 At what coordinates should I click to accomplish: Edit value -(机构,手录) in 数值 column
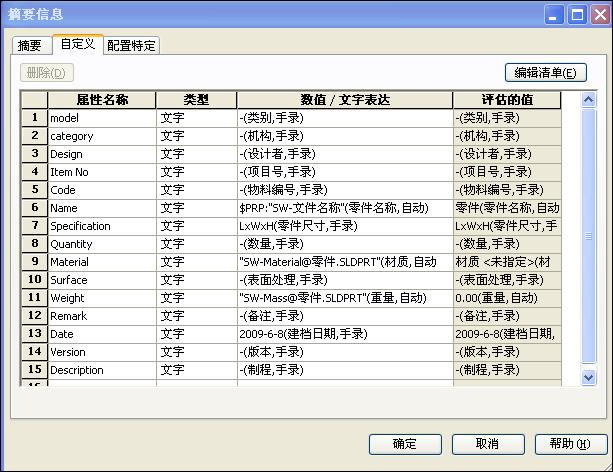[345, 136]
